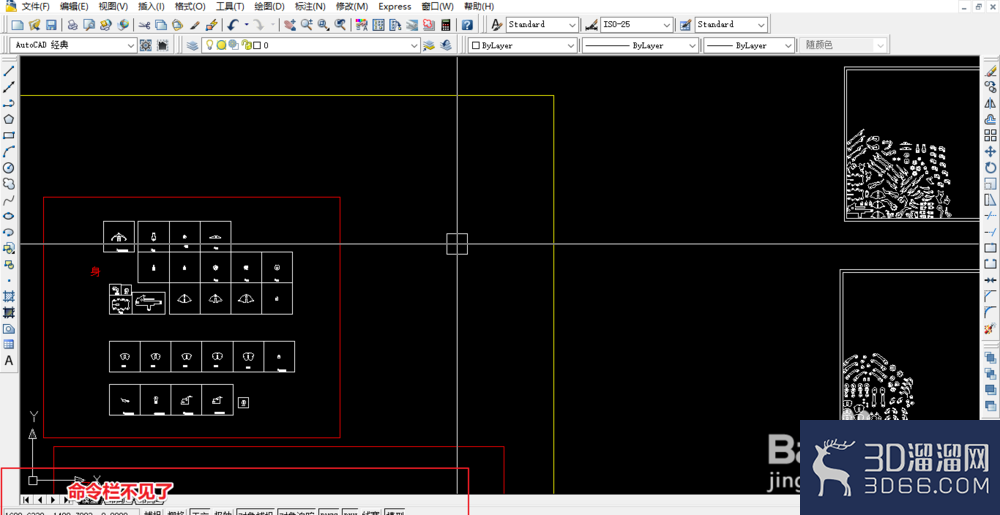
Task: Select the Spline tool
Action: 9,199
